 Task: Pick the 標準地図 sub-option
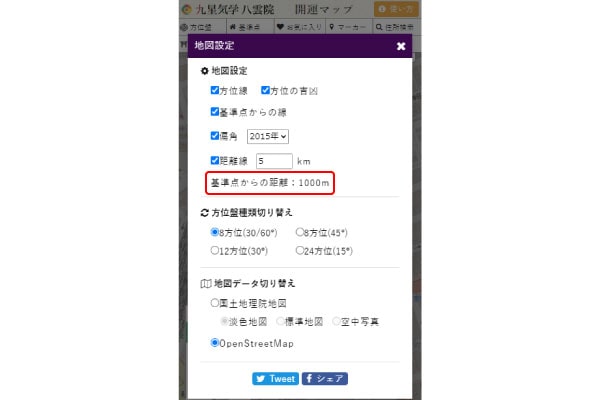[280, 321]
